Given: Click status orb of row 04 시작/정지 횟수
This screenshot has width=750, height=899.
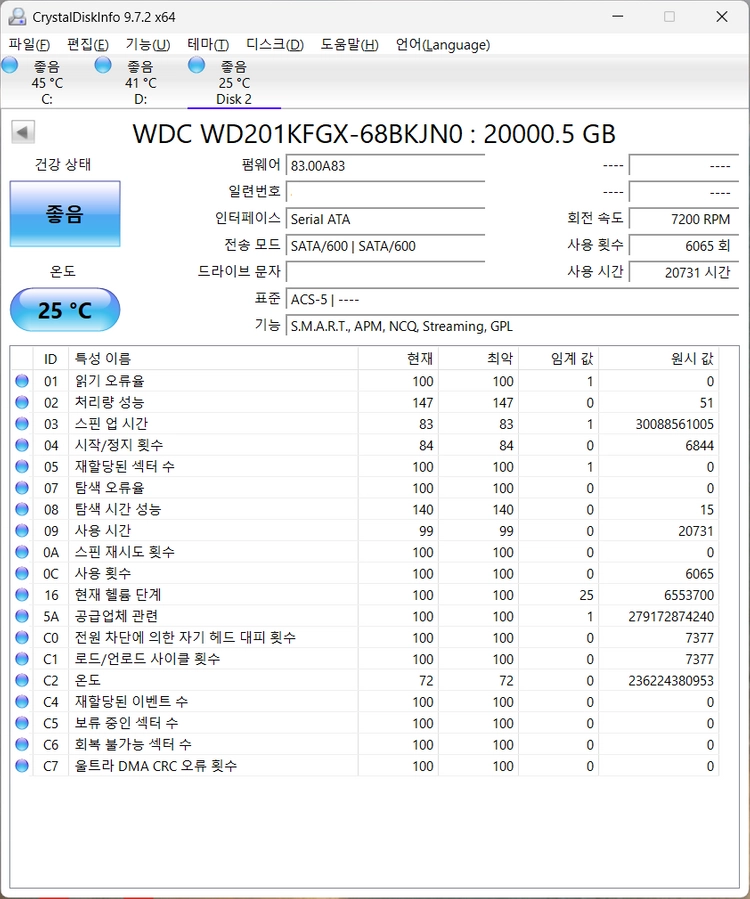Looking at the screenshot, I should click(x=22, y=445).
